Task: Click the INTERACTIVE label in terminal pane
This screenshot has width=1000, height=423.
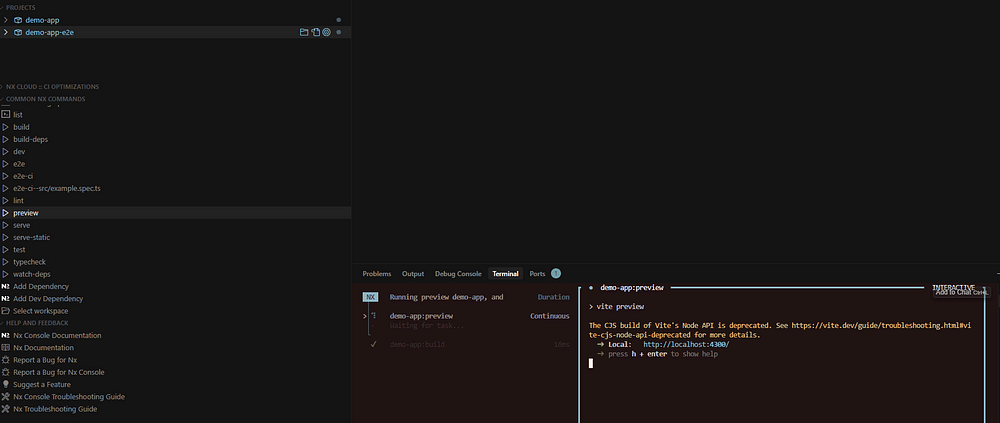Action: point(953,288)
